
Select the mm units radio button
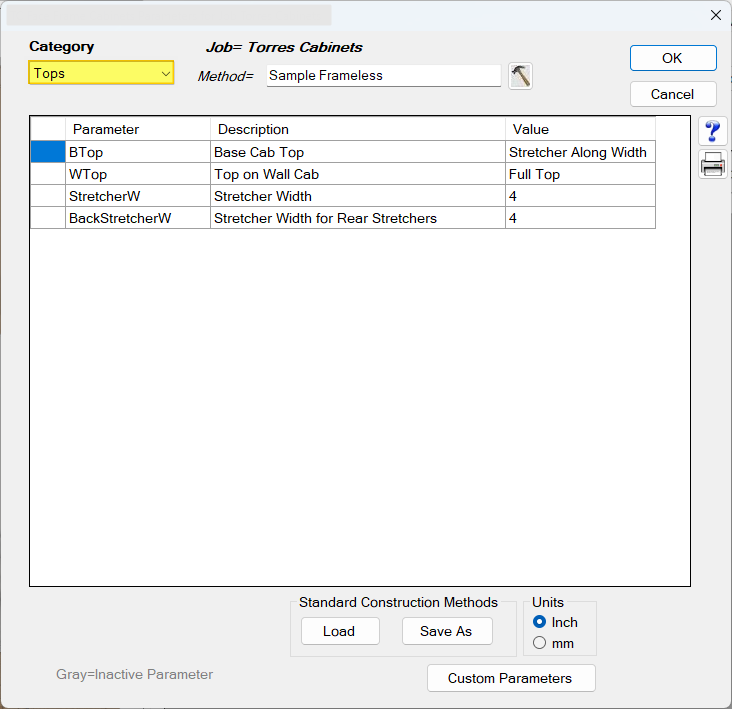(x=540, y=643)
